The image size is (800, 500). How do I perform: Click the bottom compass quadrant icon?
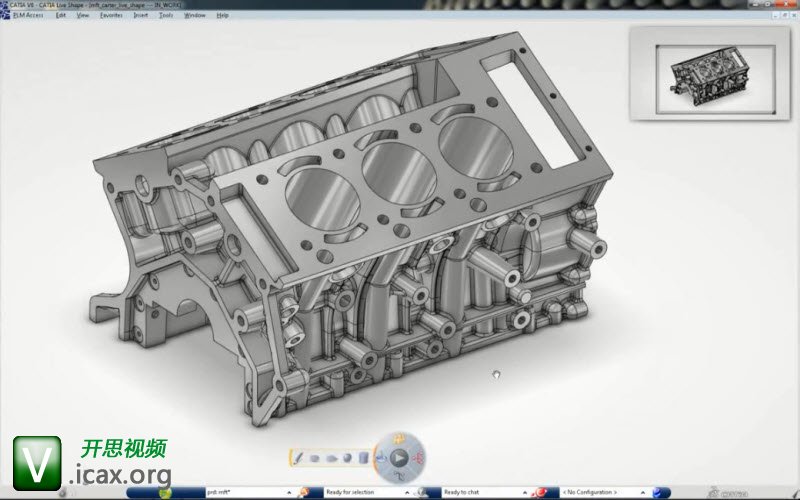tap(400, 476)
